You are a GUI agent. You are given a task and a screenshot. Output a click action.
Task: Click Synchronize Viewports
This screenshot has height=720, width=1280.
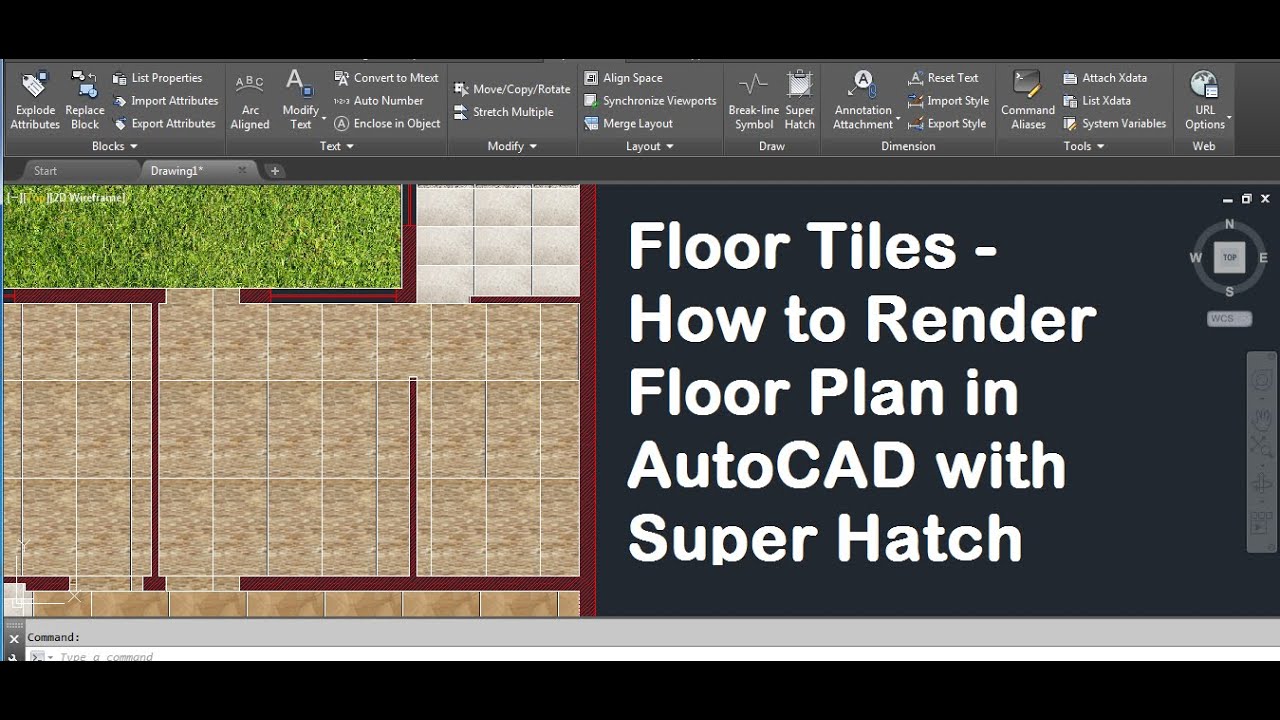650,101
